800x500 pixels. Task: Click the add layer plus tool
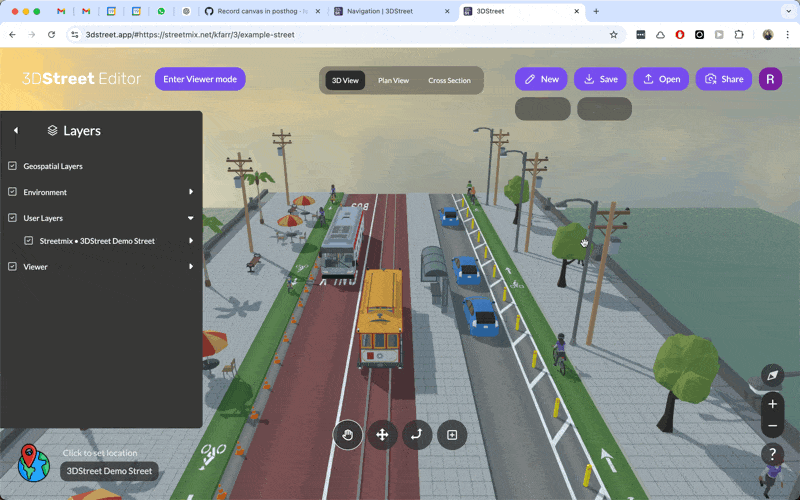click(x=452, y=435)
